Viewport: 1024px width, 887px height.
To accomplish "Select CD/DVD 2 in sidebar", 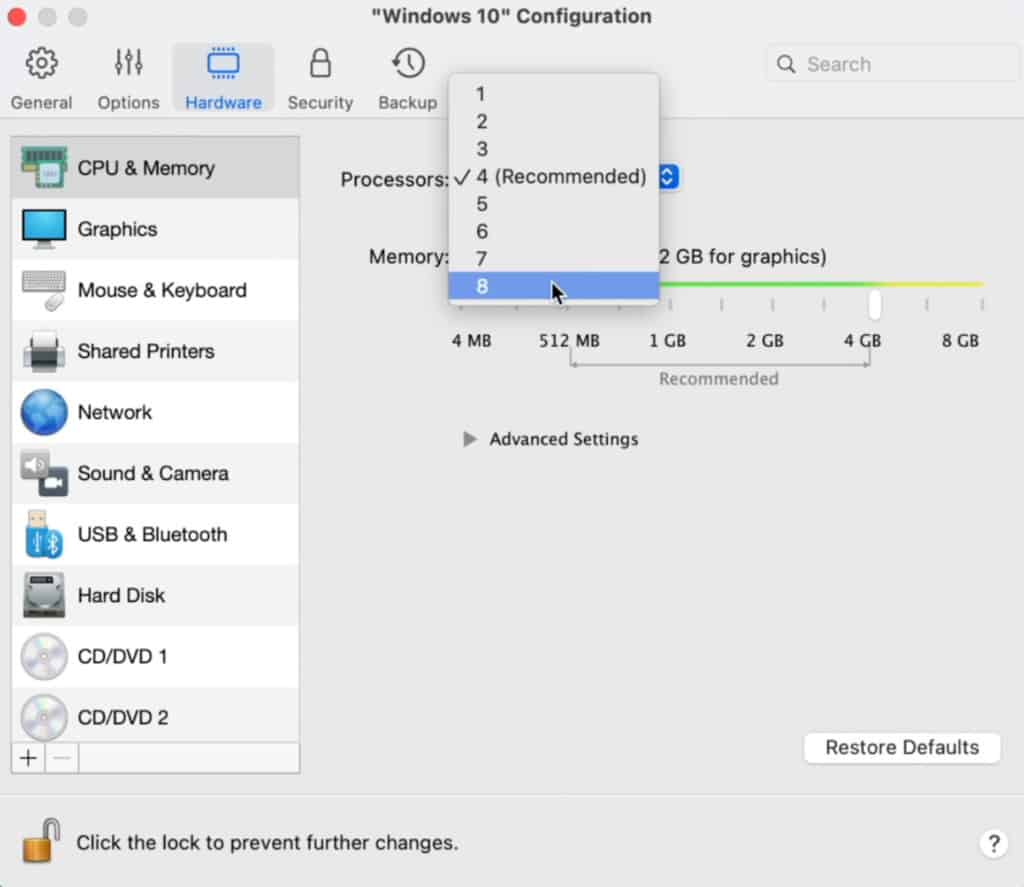I will tap(155, 715).
